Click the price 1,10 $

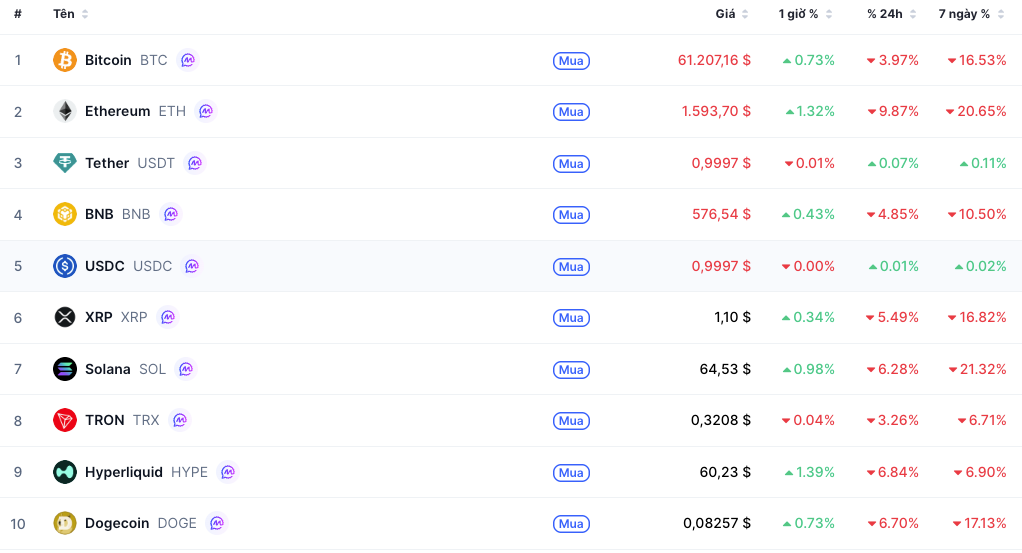click(733, 317)
